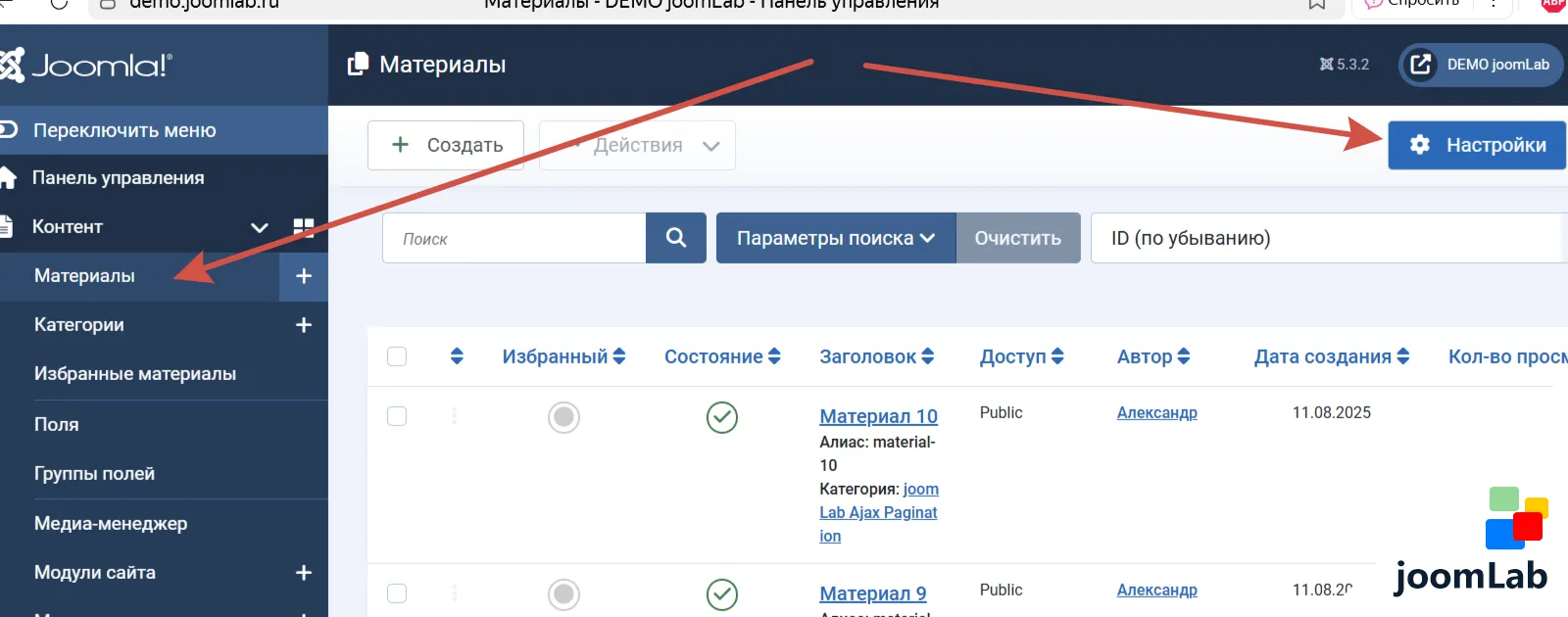Open the Материал 9 article link

pyautogui.click(x=872, y=593)
